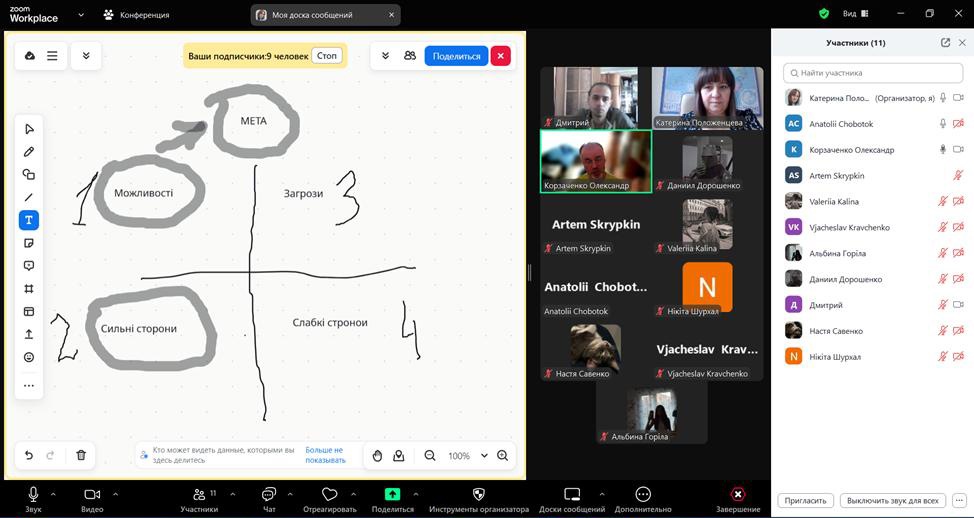Screen dimensions: 974x518
Task: Open the emoji/sticker tool in whiteboard toolbar
Action: (29, 357)
